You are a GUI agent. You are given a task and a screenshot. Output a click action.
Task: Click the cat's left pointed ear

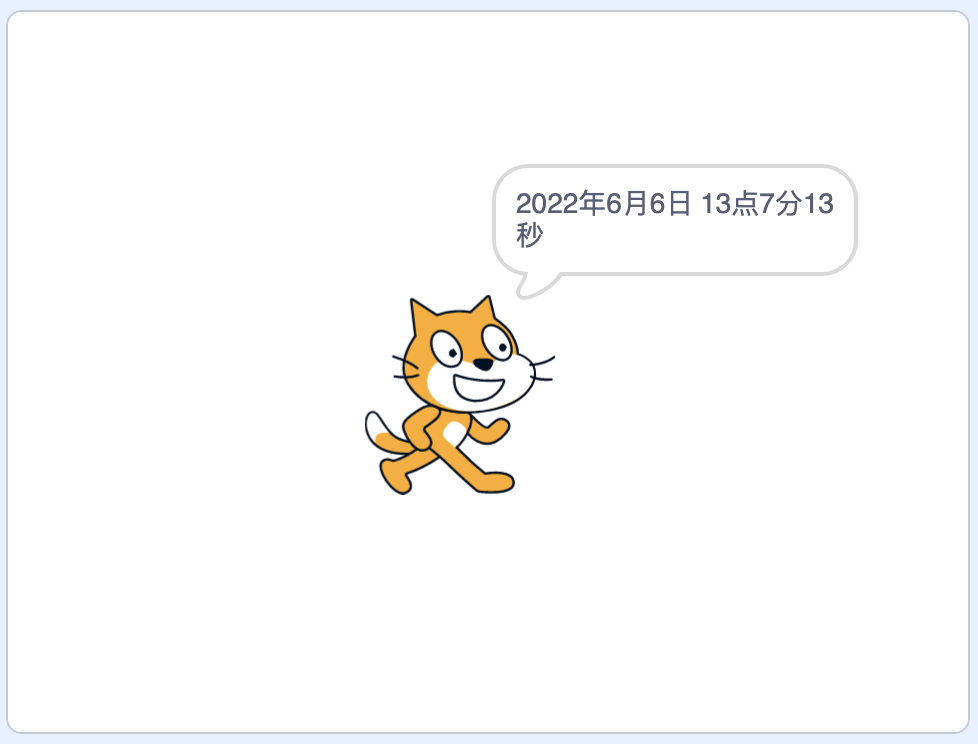421,317
